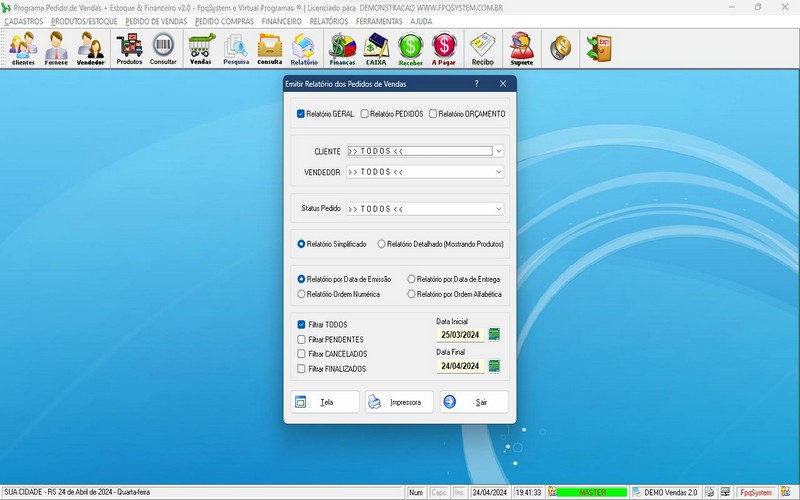Click into the Data Final date field
The image size is (800, 500).
459,366
